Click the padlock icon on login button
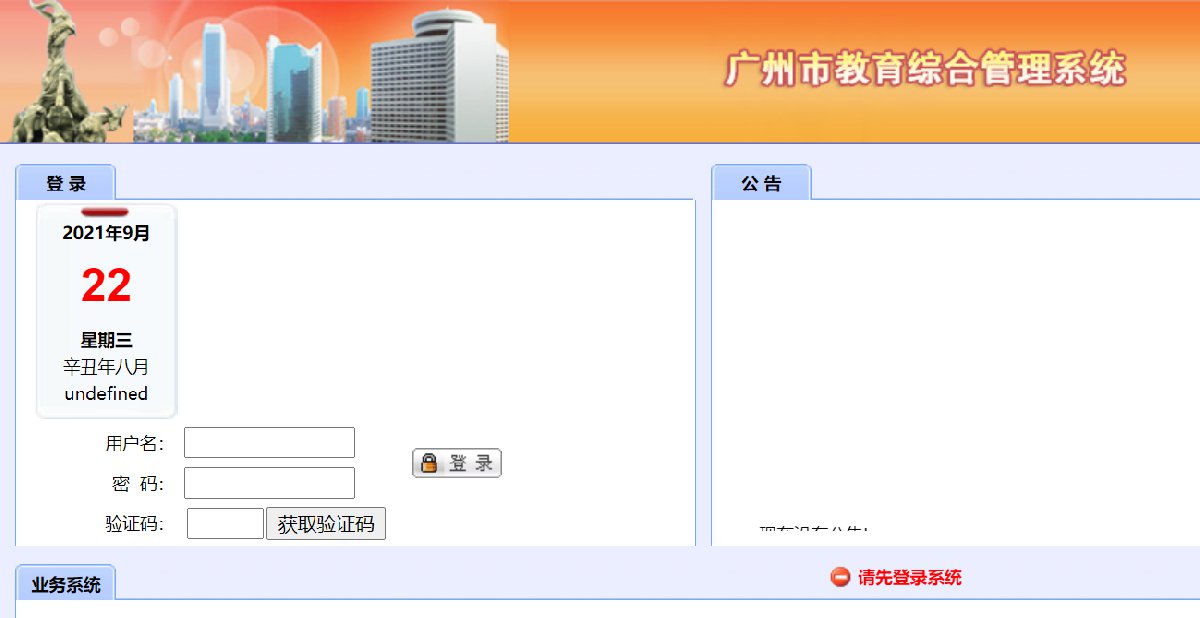 tap(429, 463)
